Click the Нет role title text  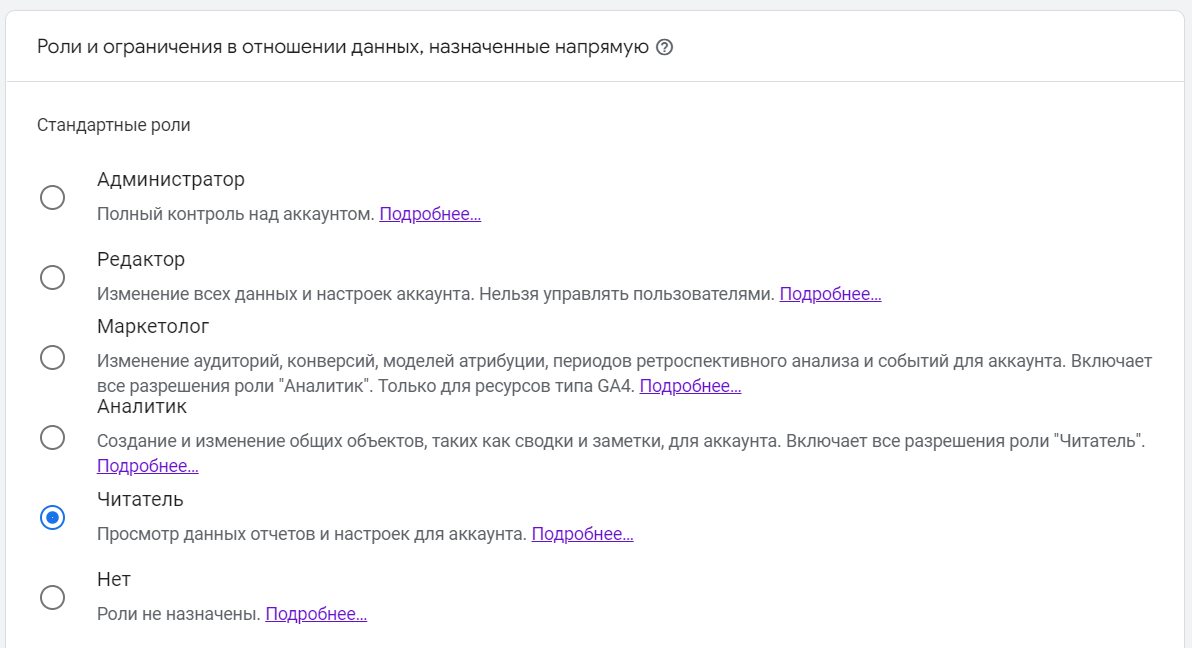point(114,579)
